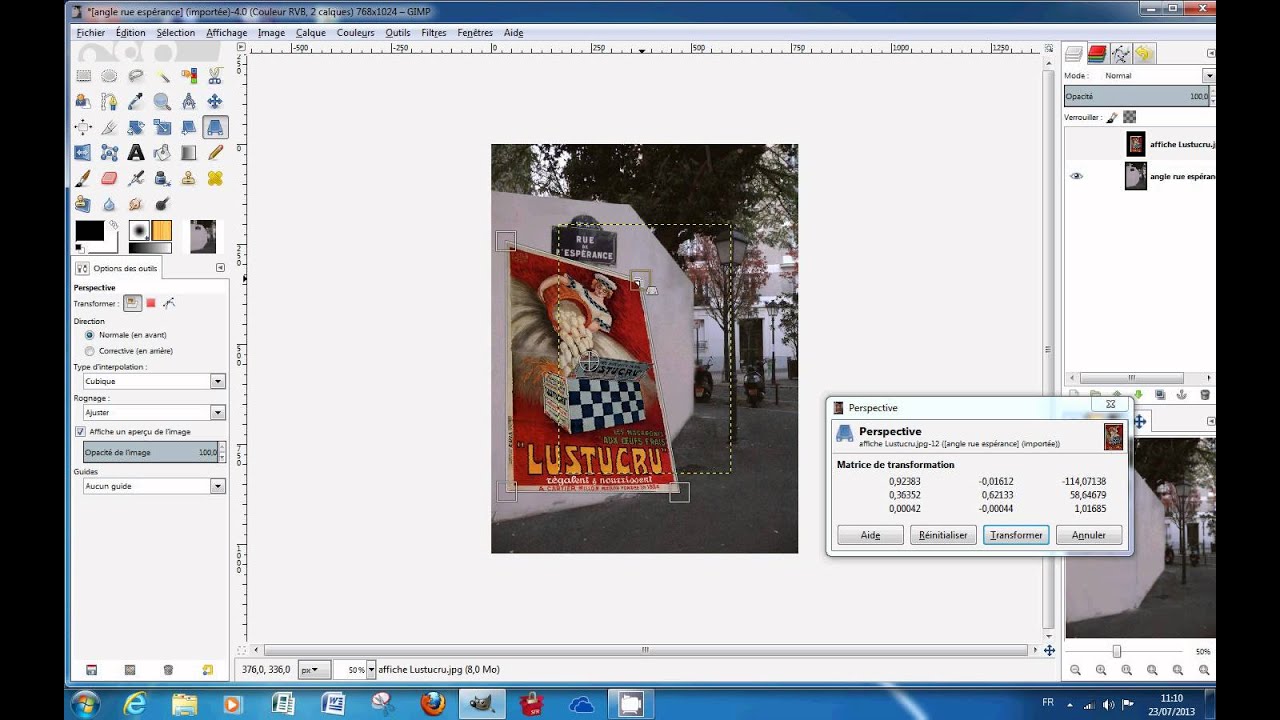Select the Free Select lasso tool
1280x720 pixels.
135,75
